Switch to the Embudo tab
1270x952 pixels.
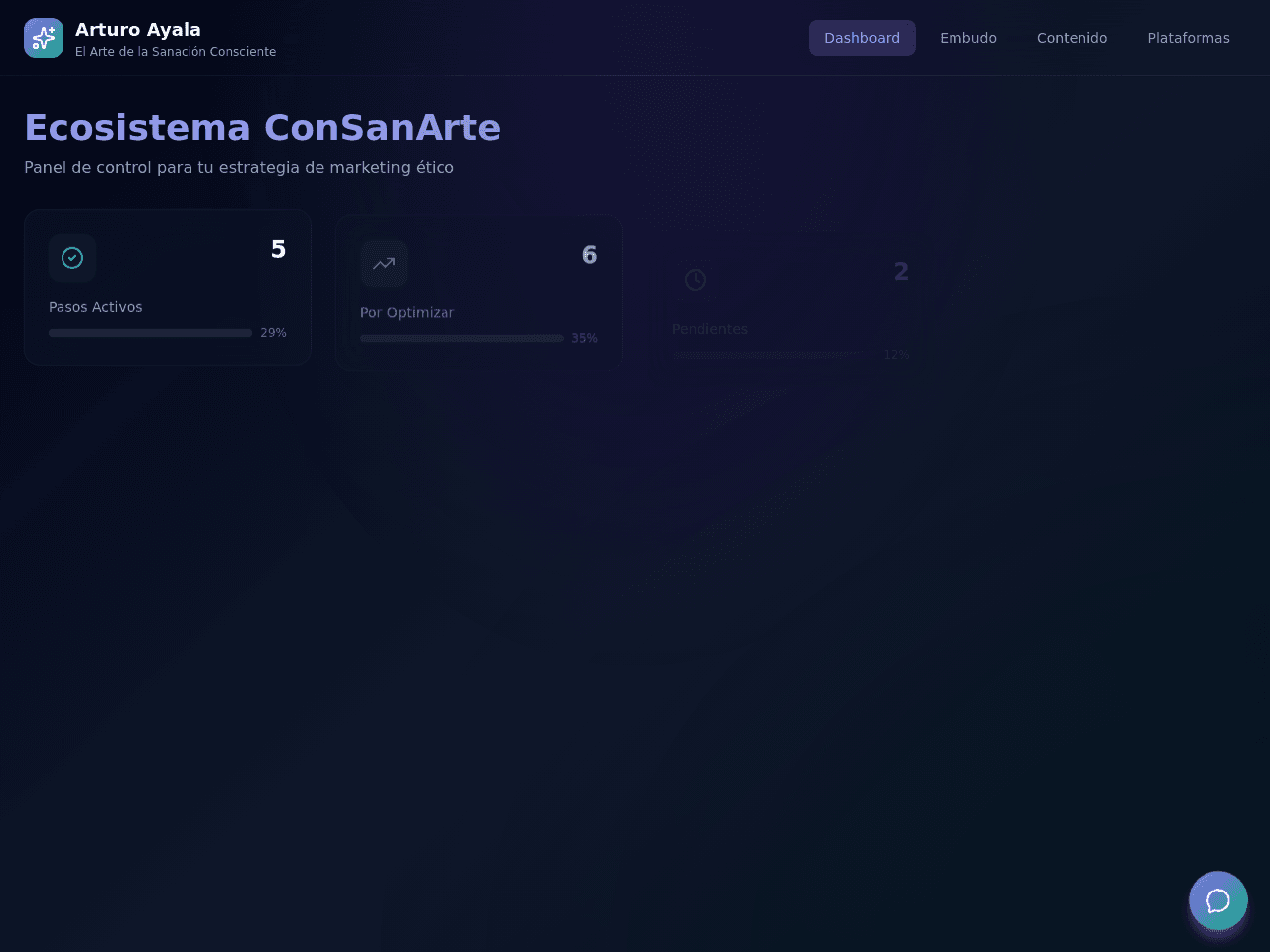pyautogui.click(x=968, y=38)
